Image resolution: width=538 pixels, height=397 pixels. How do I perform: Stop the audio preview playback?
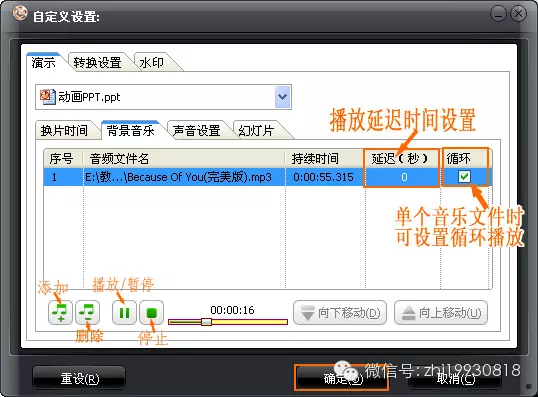(151, 313)
